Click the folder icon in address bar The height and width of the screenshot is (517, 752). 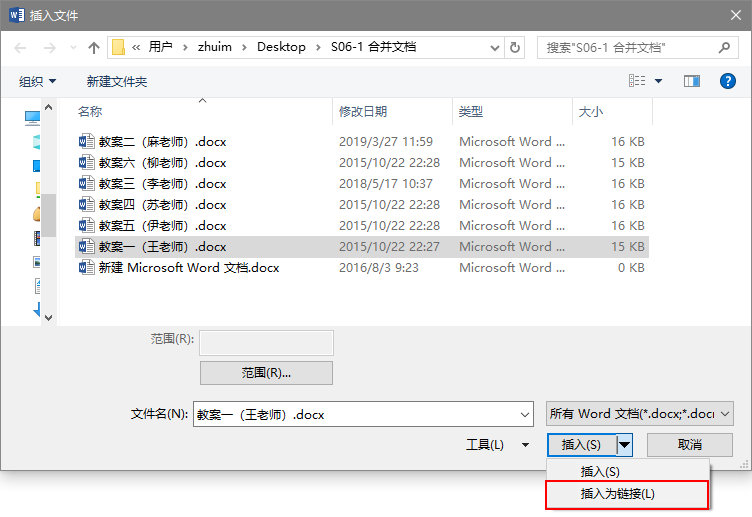click(118, 47)
